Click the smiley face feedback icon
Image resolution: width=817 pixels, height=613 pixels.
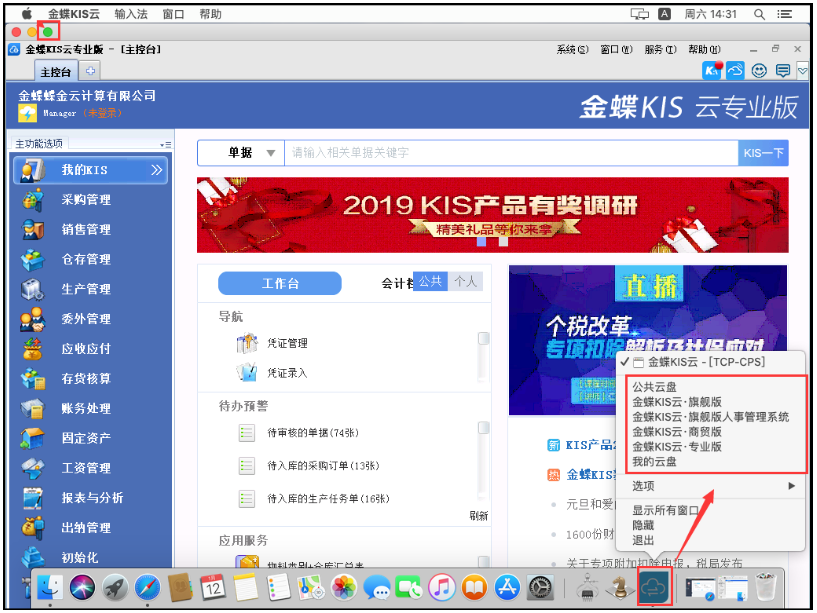point(759,70)
